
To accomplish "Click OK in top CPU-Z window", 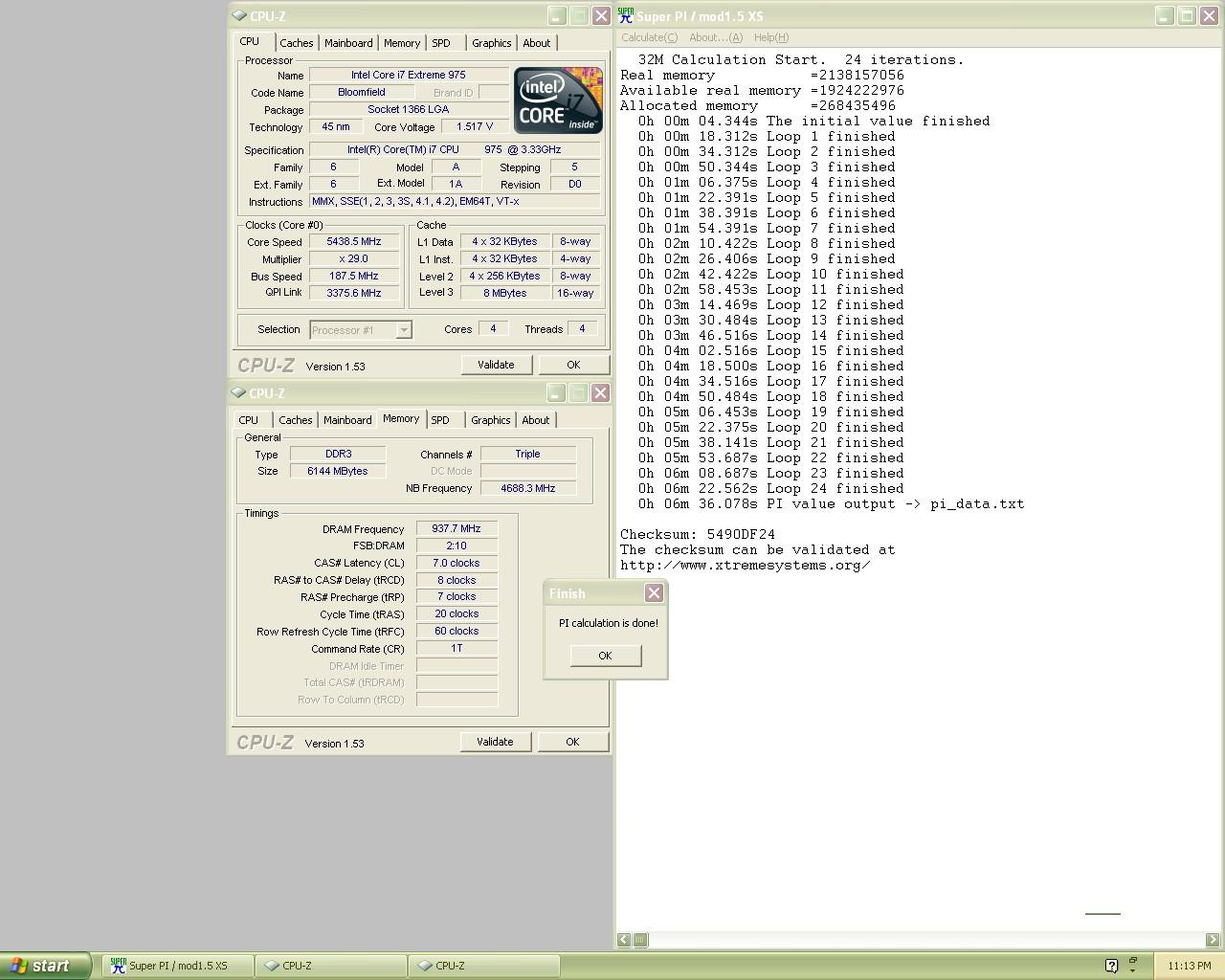I will [573, 365].
